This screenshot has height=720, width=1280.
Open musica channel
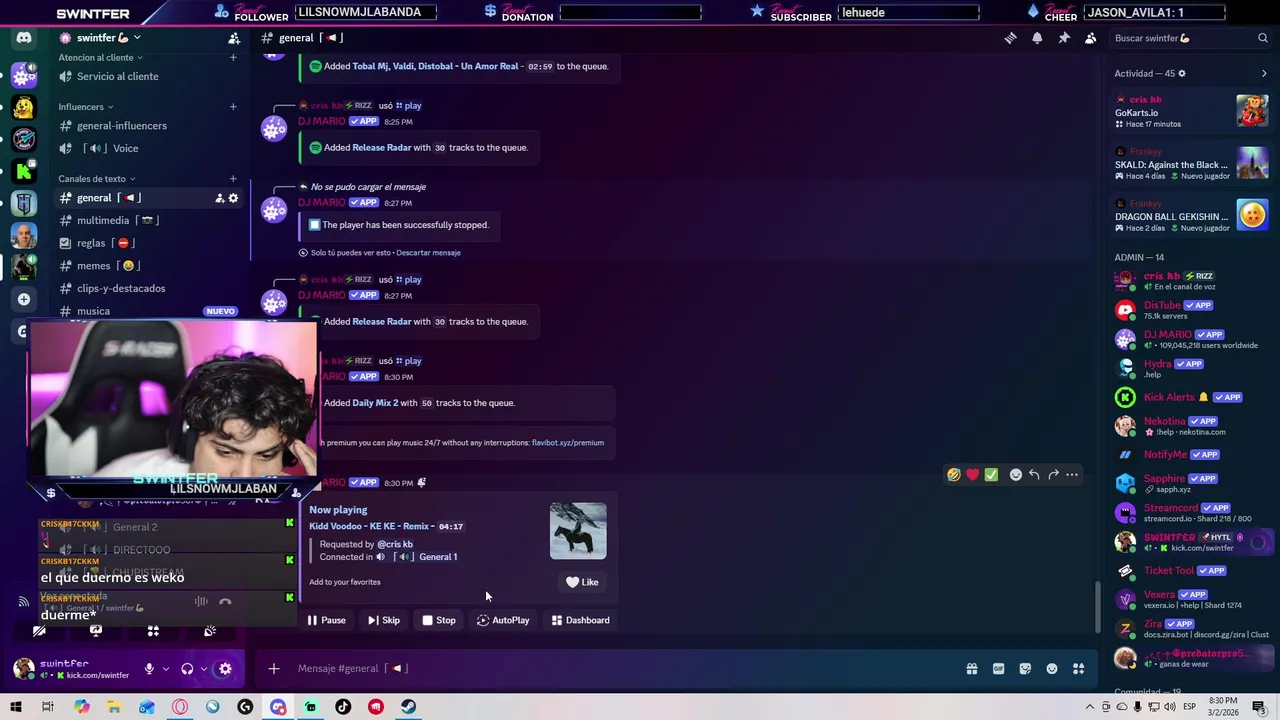pos(147,311)
